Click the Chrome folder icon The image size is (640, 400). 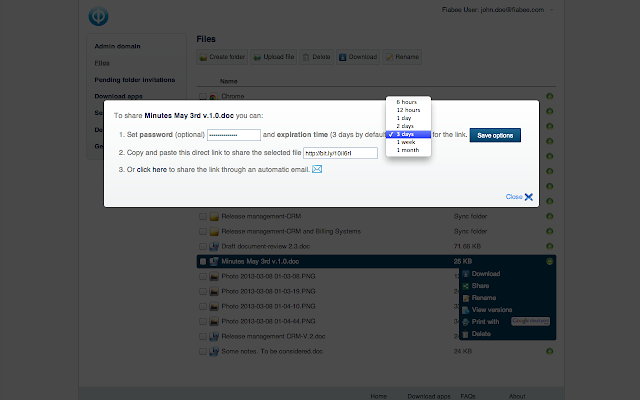coord(214,97)
